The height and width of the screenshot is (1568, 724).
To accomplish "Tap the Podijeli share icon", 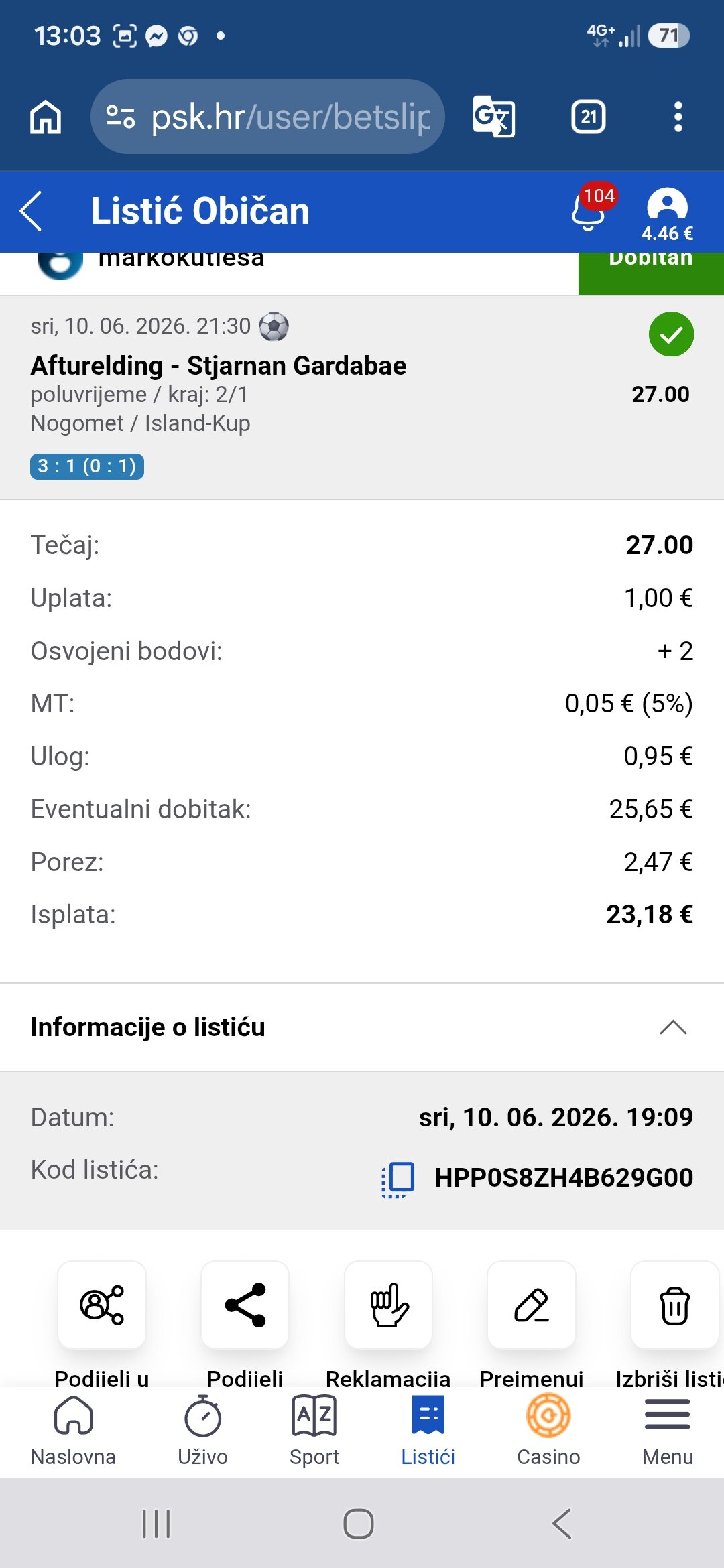I will (245, 1305).
